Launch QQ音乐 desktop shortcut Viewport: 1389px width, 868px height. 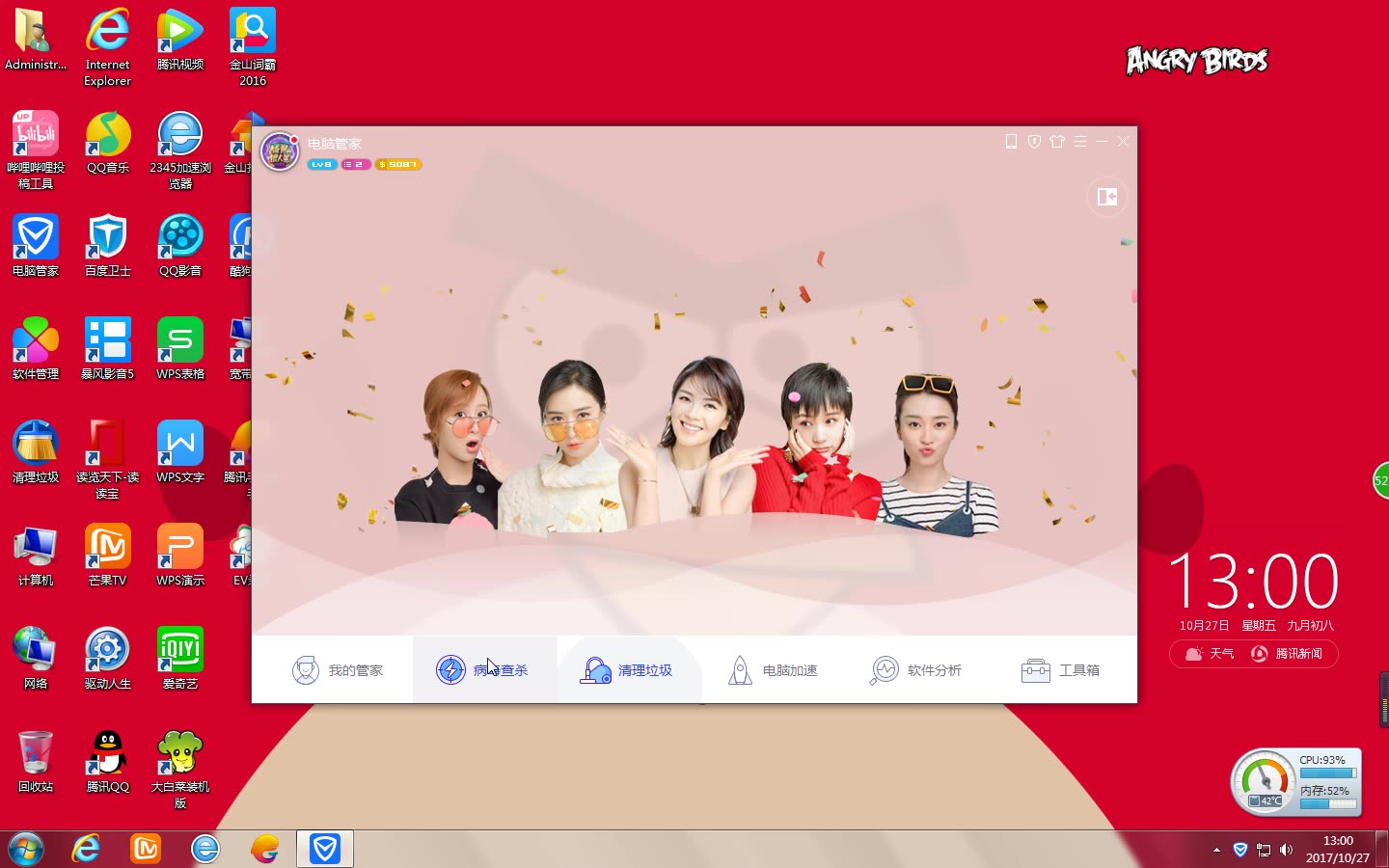(107, 143)
